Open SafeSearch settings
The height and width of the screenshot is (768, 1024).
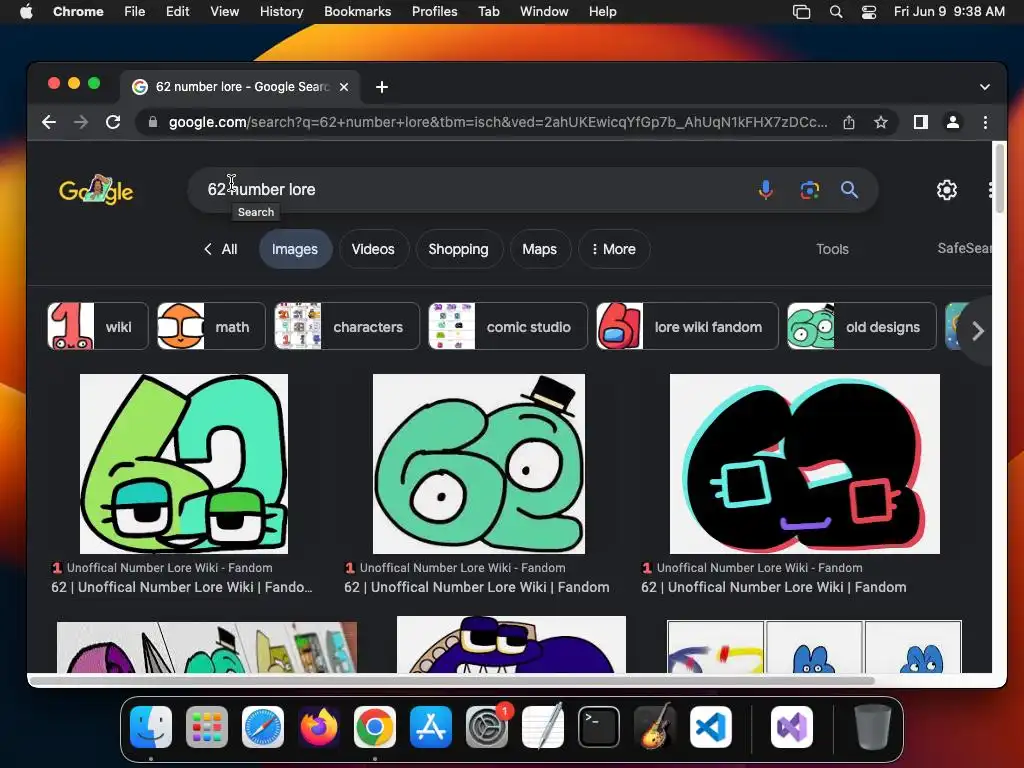coord(965,248)
